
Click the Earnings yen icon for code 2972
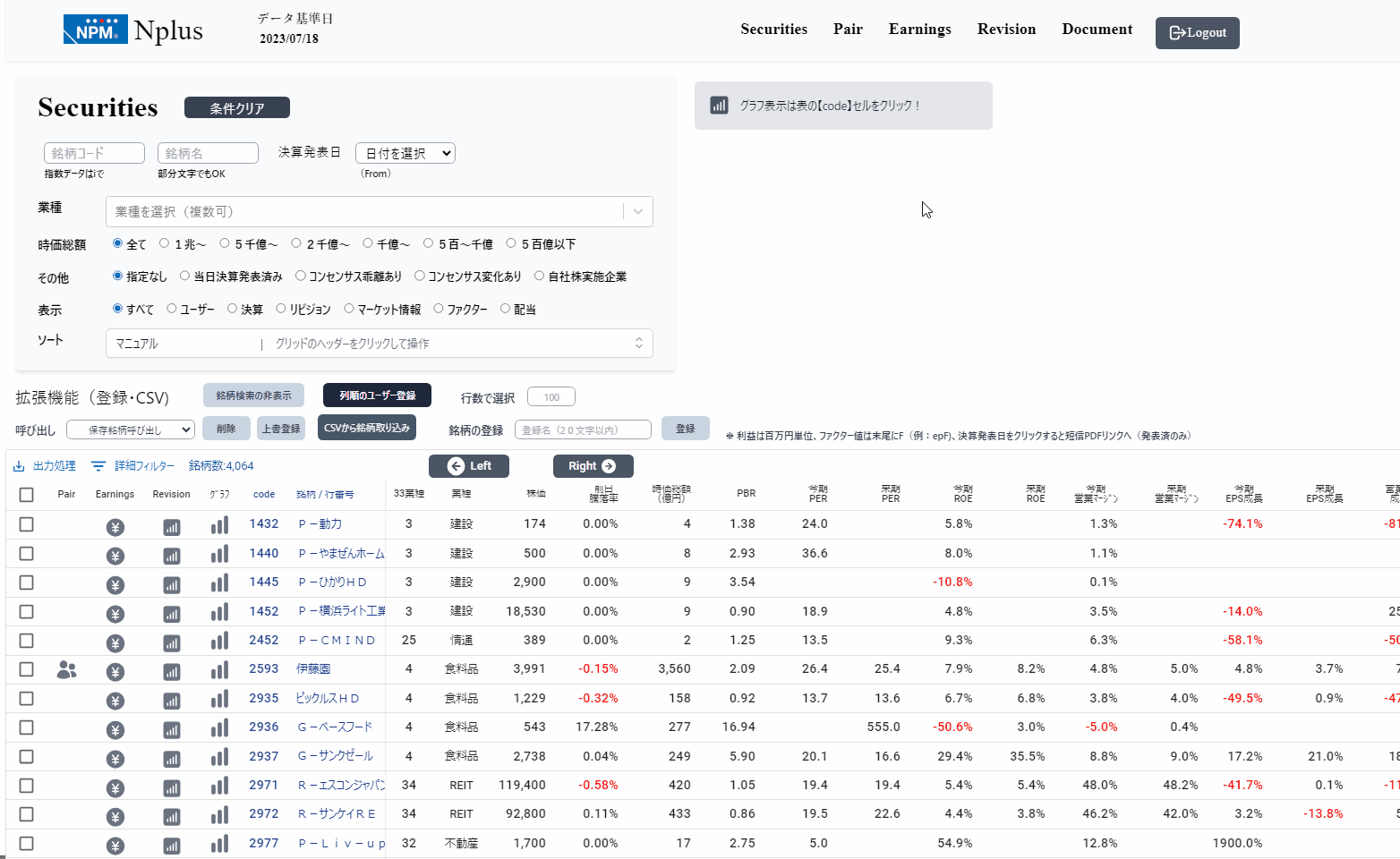(x=115, y=817)
